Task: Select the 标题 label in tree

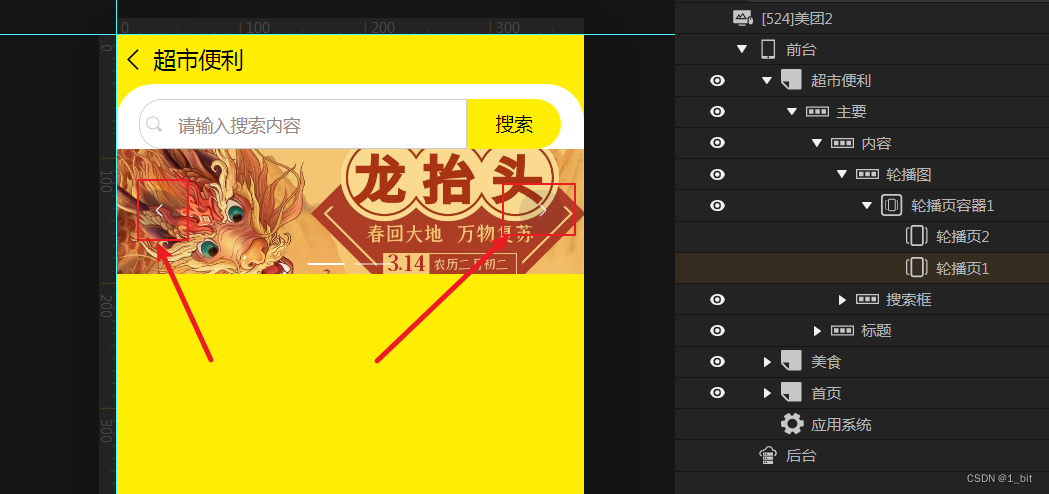Action: pyautogui.click(x=876, y=331)
